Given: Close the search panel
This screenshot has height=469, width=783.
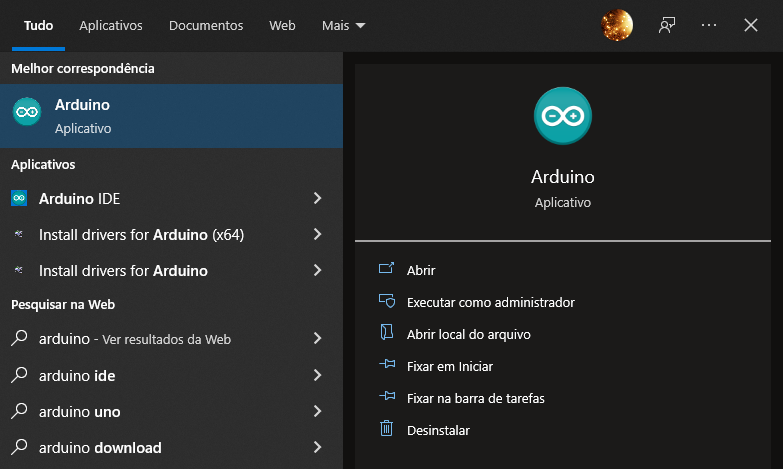Looking at the screenshot, I should [x=751, y=25].
